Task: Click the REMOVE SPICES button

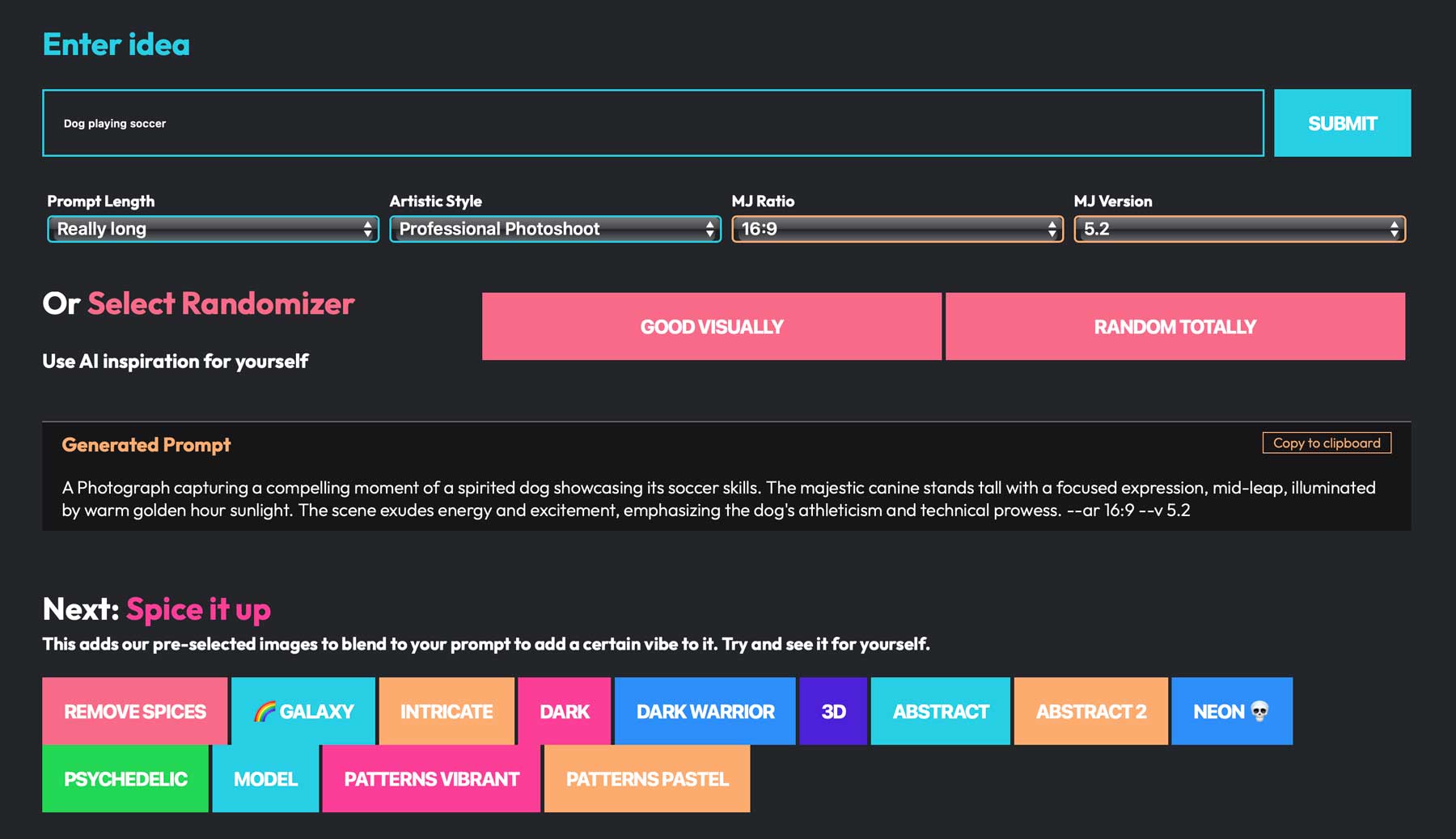Action: (134, 711)
